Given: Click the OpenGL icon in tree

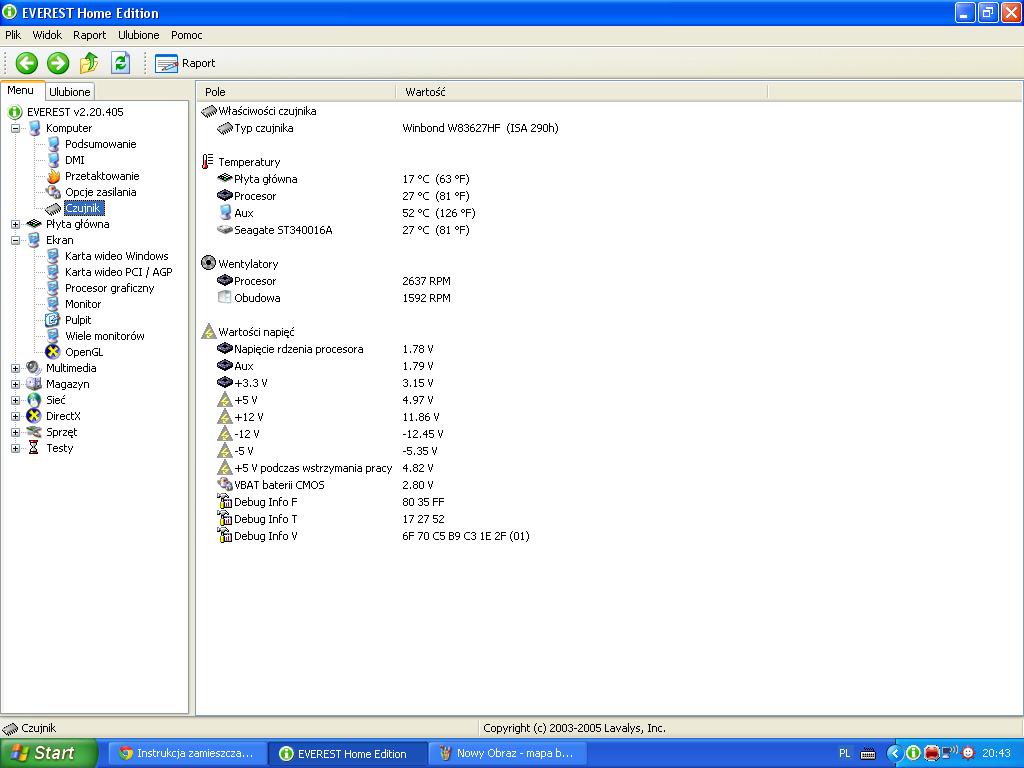Looking at the screenshot, I should 53,352.
